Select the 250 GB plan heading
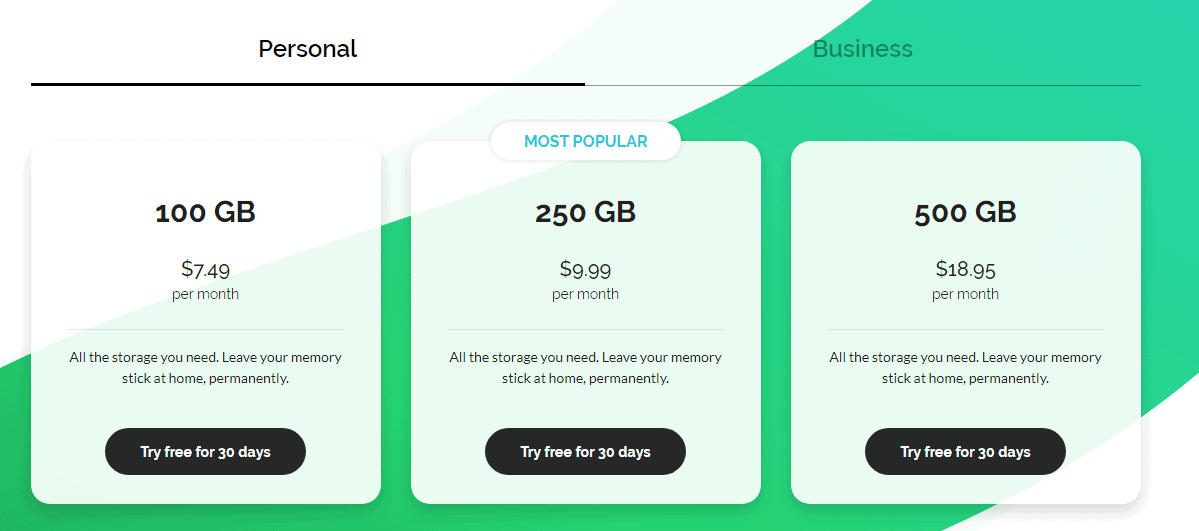 (585, 212)
